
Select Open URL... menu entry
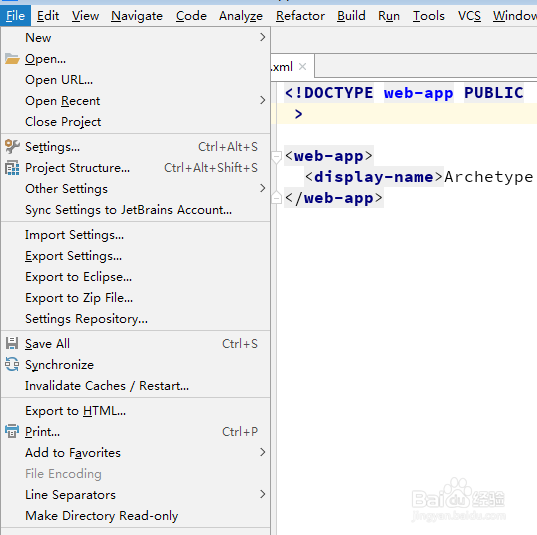pyautogui.click(x=136, y=80)
